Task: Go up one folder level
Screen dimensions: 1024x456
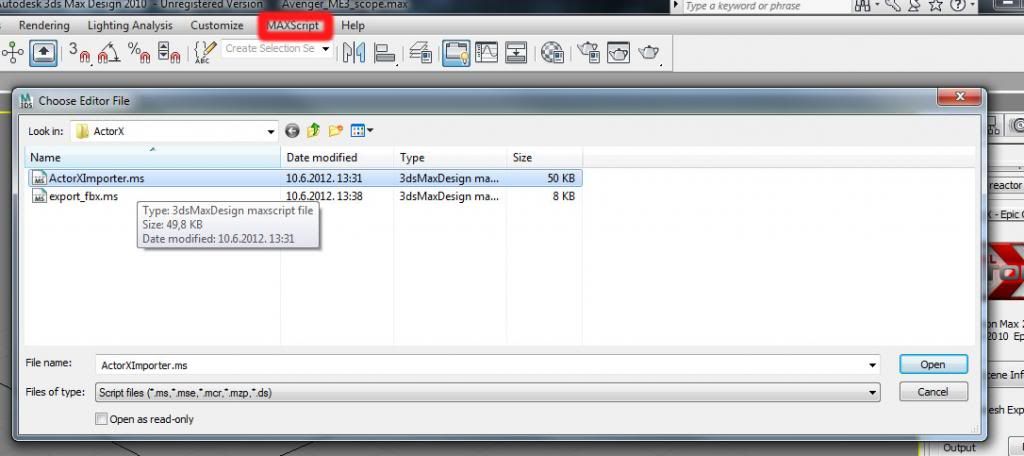Action: (x=313, y=131)
